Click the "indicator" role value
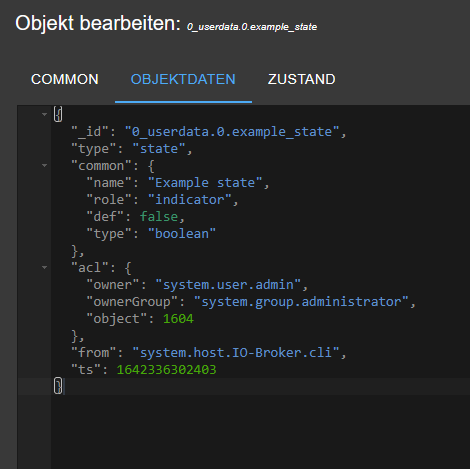The height and width of the screenshot is (469, 470). click(190, 200)
